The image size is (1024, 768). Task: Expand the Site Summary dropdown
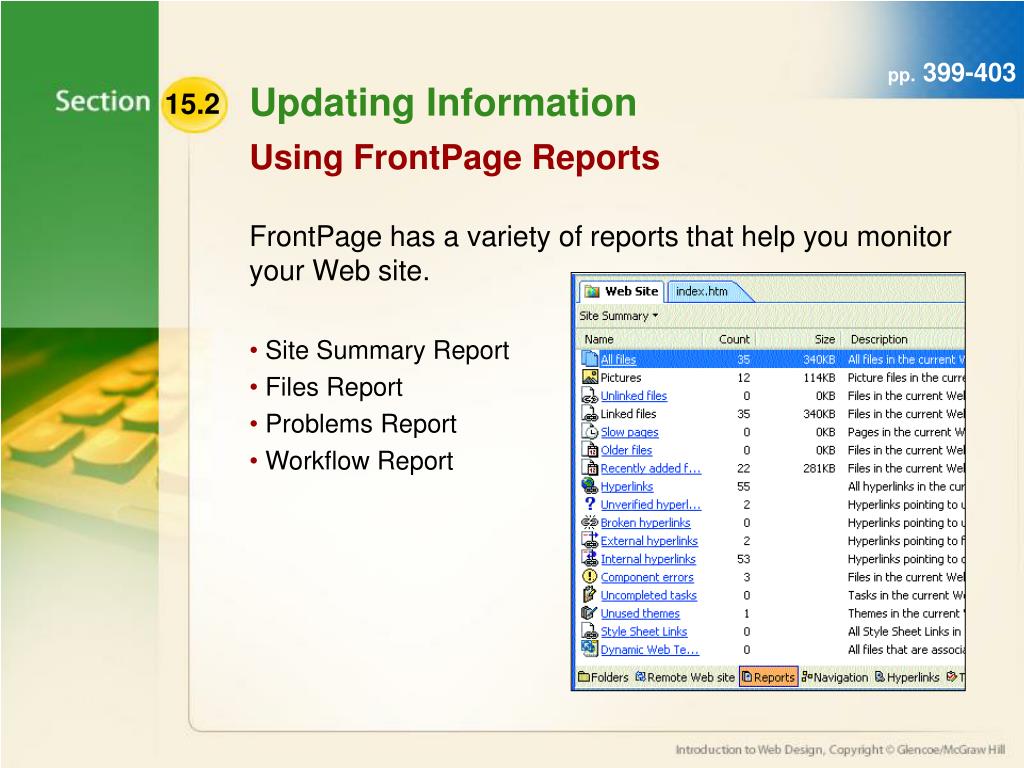[x=618, y=316]
